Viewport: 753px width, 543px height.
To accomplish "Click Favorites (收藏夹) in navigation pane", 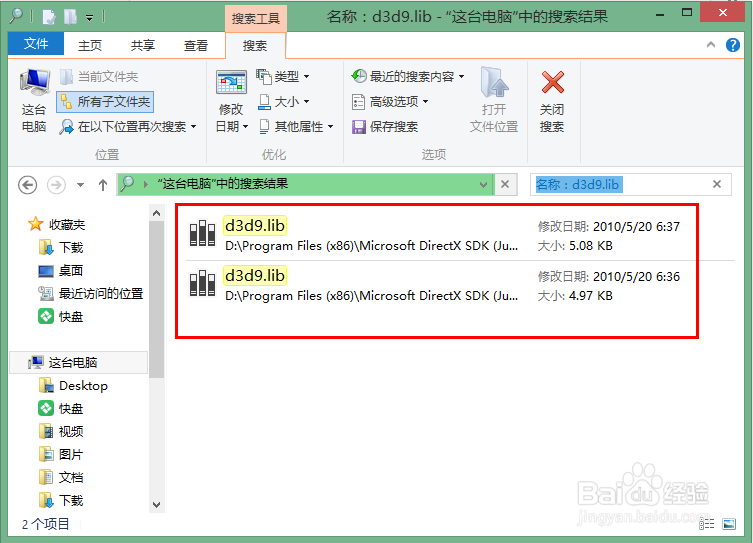I will click(57, 224).
